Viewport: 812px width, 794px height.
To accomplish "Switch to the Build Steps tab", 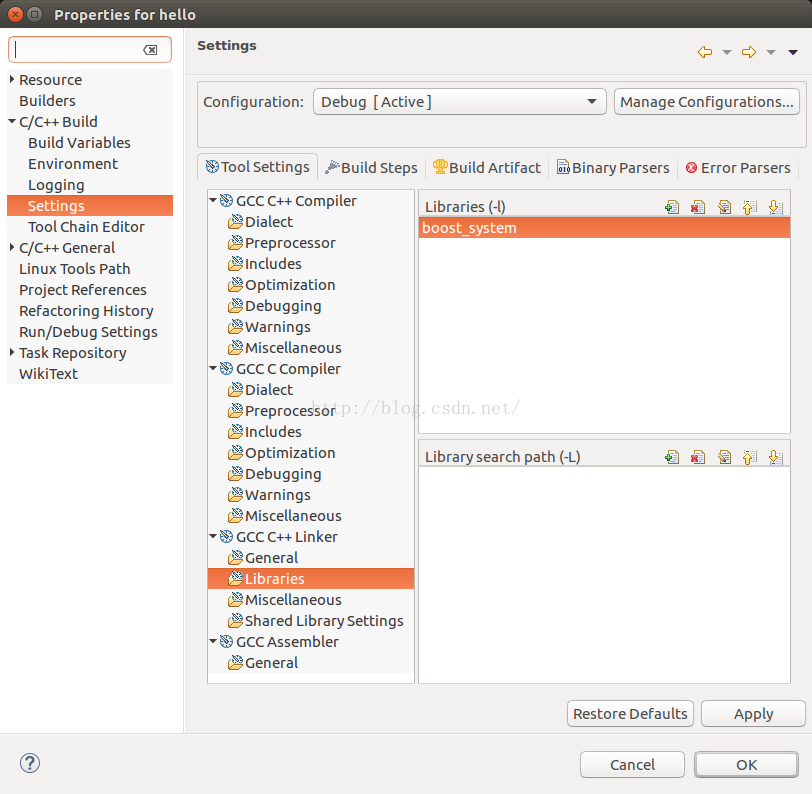I will pyautogui.click(x=371, y=167).
